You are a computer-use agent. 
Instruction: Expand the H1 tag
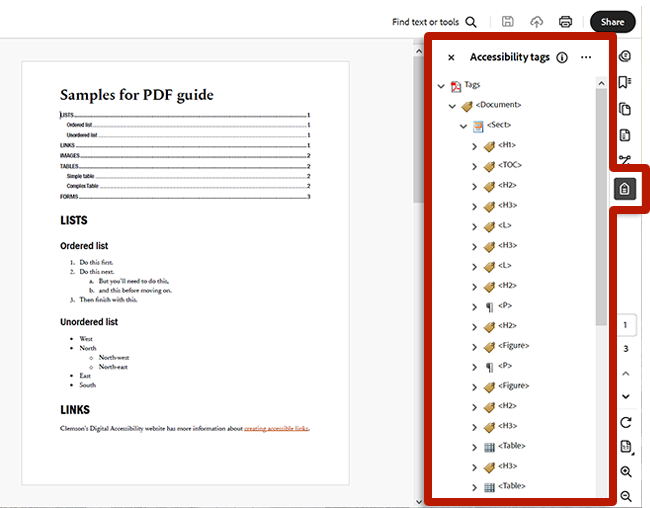pyautogui.click(x=475, y=146)
